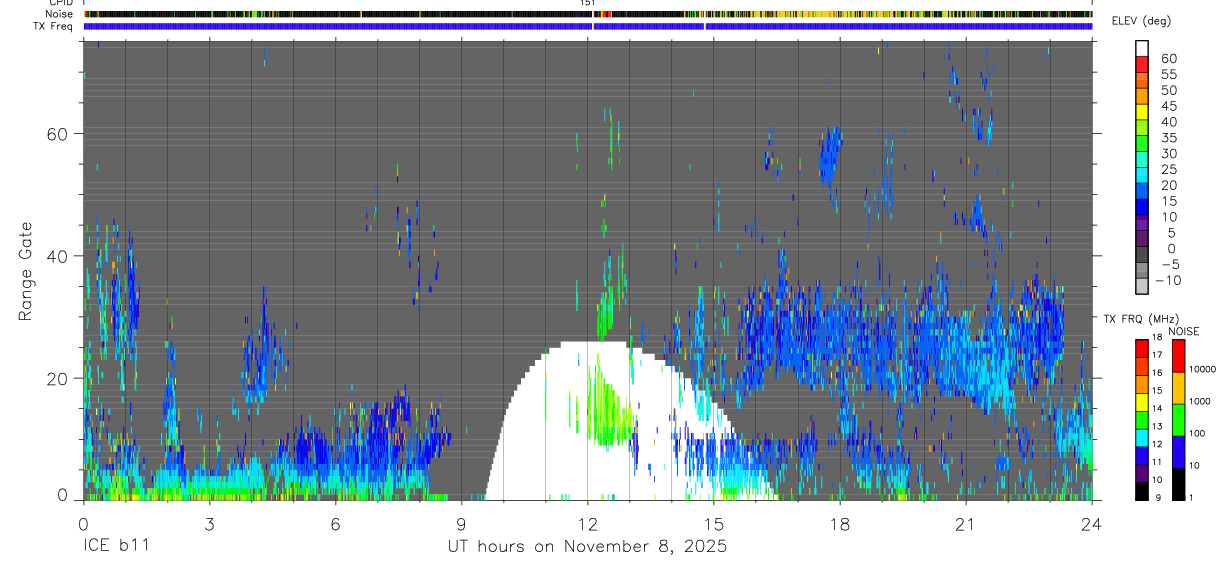Click the "55" label on ELEV colorbar

pos(1167,75)
